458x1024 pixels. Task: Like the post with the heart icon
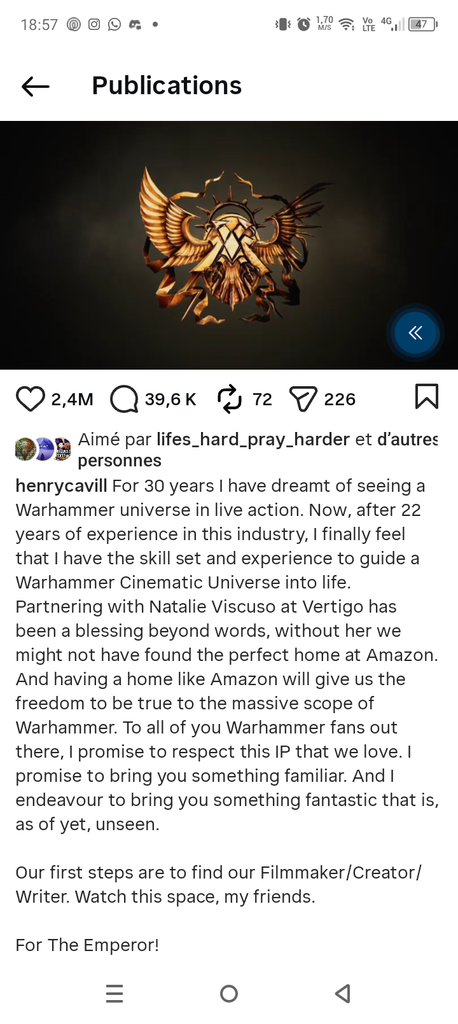30,399
